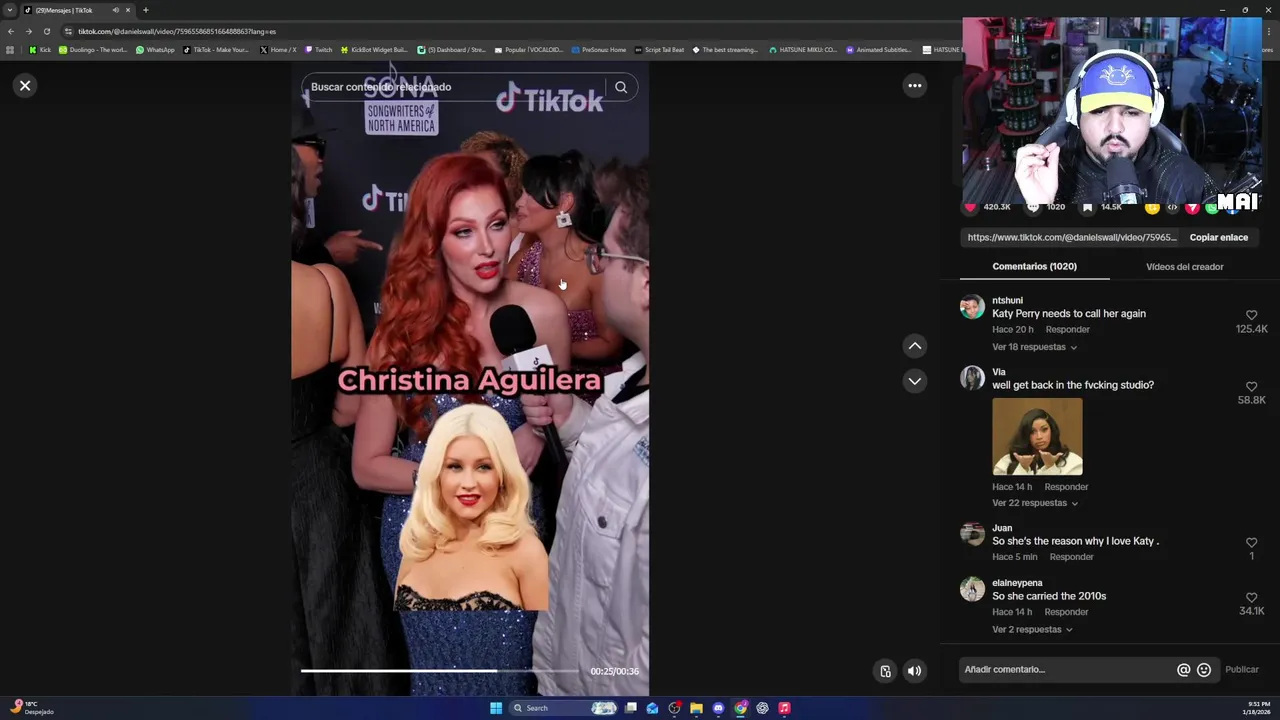Open the Home / X bookmark
This screenshot has width=1280, height=720.
click(x=278, y=49)
